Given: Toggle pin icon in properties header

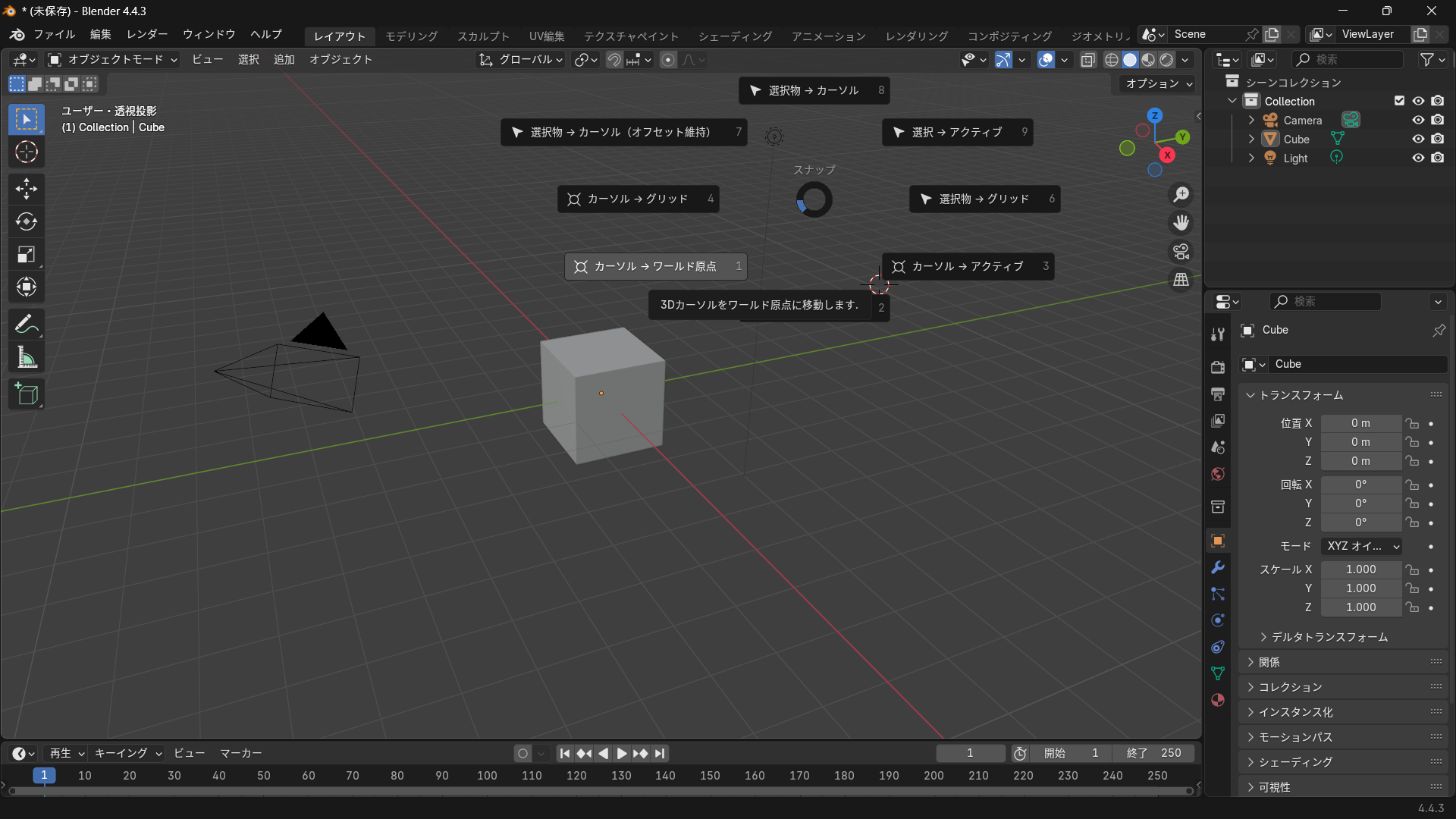Looking at the screenshot, I should [x=1439, y=331].
